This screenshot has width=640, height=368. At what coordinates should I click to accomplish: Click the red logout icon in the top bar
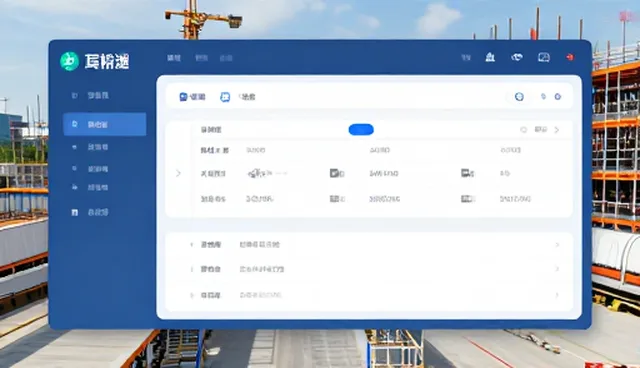click(x=570, y=57)
